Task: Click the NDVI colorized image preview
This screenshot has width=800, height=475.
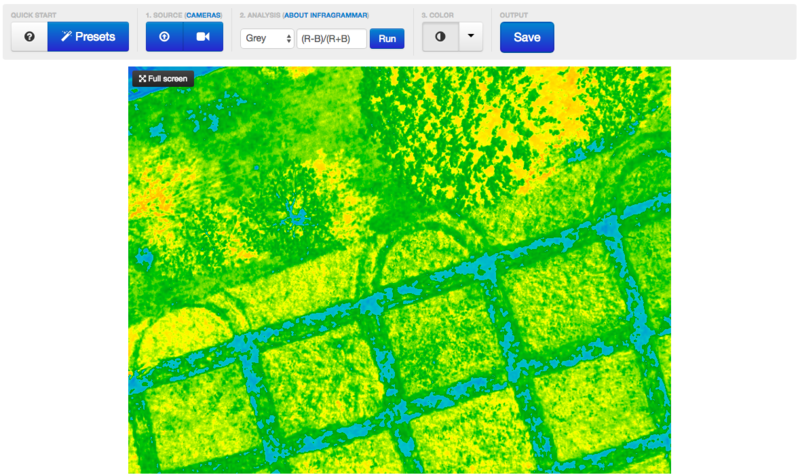Action: 399,270
